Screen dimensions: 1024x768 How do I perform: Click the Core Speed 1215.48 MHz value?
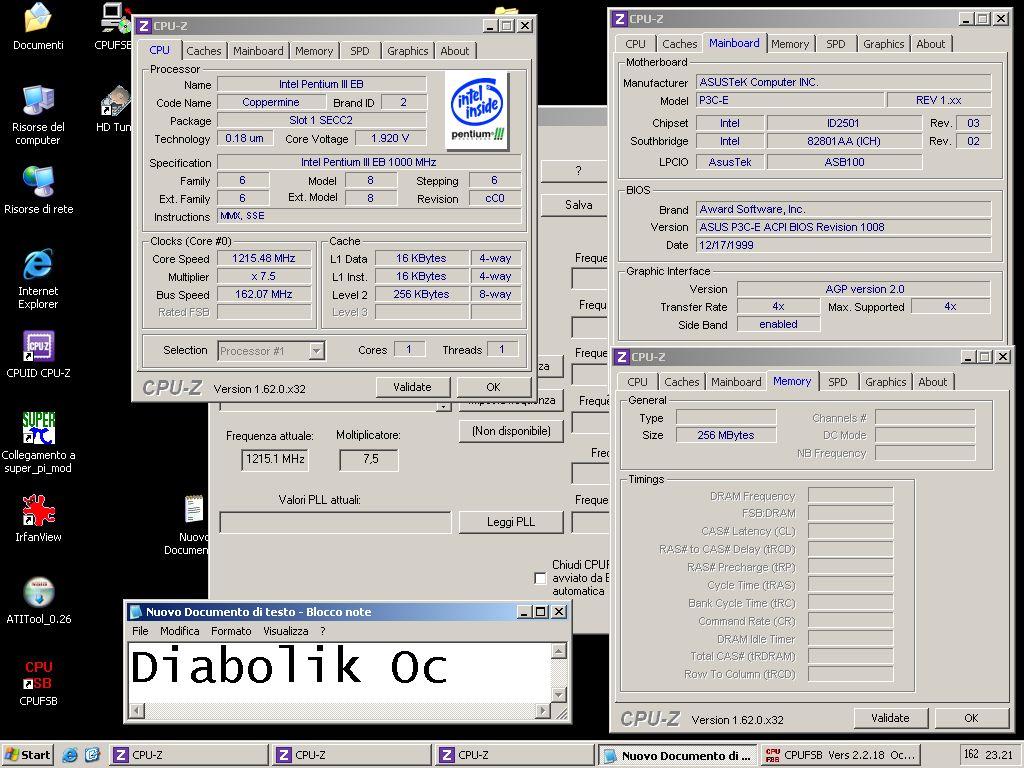(264, 259)
